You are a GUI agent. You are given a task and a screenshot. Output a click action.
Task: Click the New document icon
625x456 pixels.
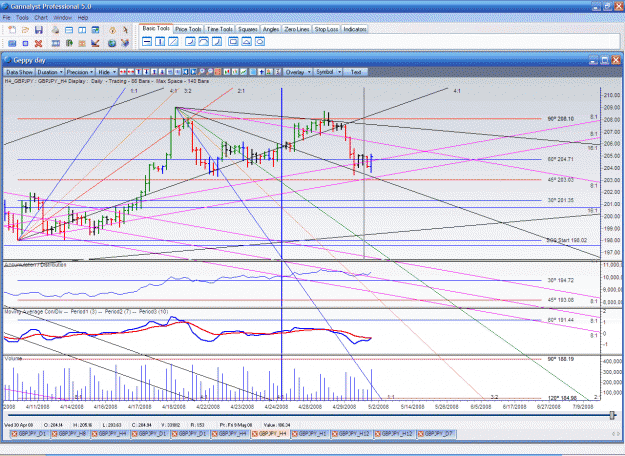(12, 30)
